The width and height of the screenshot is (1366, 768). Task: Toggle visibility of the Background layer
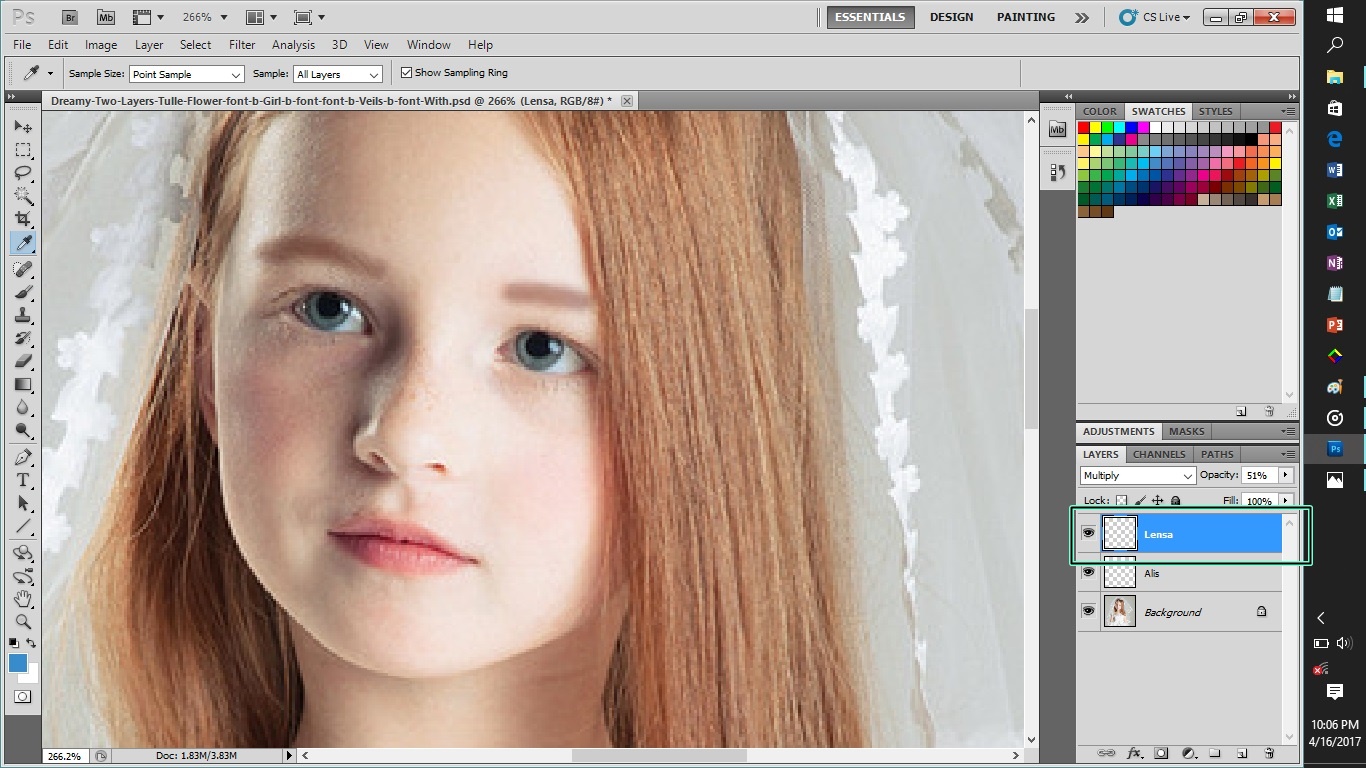(x=1088, y=612)
